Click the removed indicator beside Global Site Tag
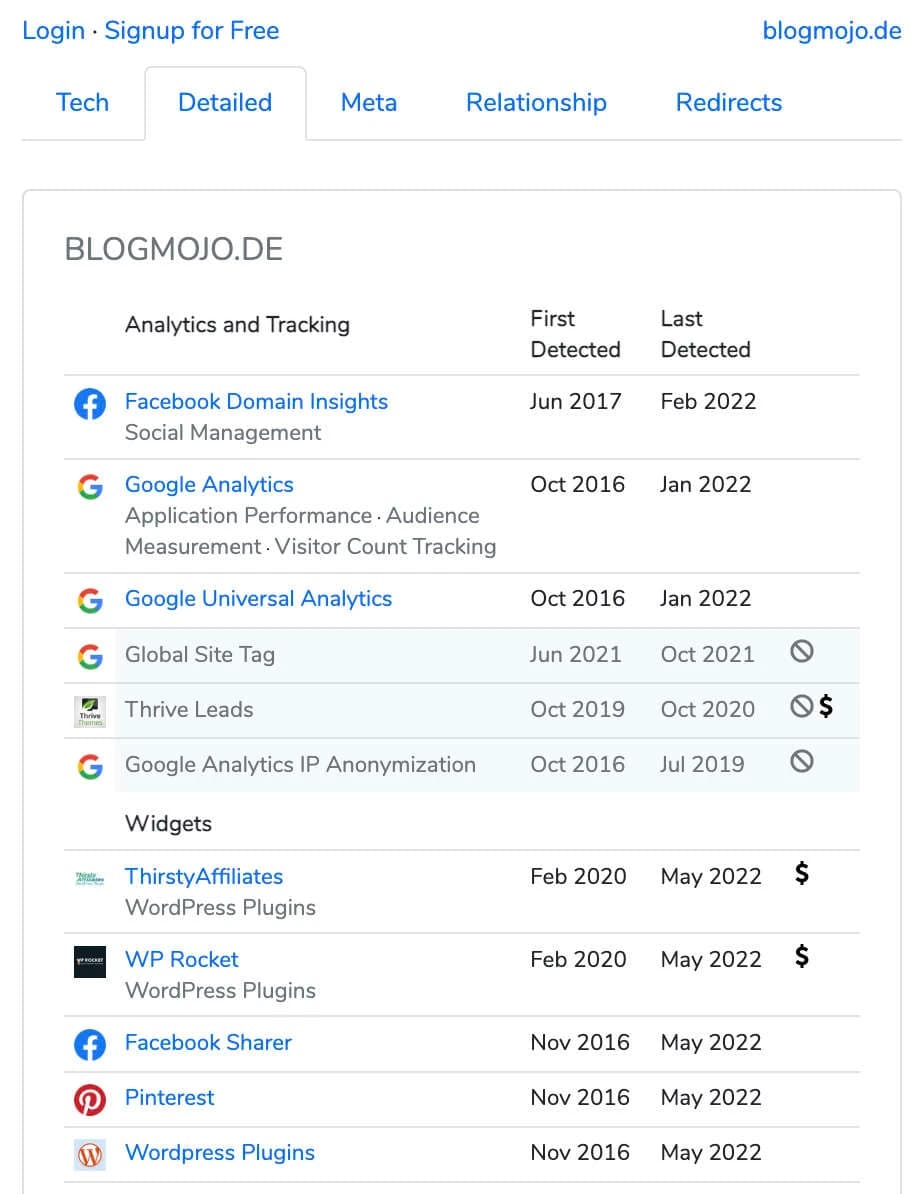Screen dimensions: 924x1194 (x=801, y=651)
